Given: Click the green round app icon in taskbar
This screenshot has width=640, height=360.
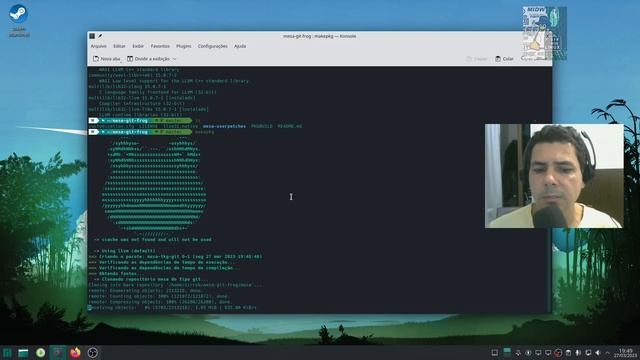Looking at the screenshot, I should coord(40,352).
